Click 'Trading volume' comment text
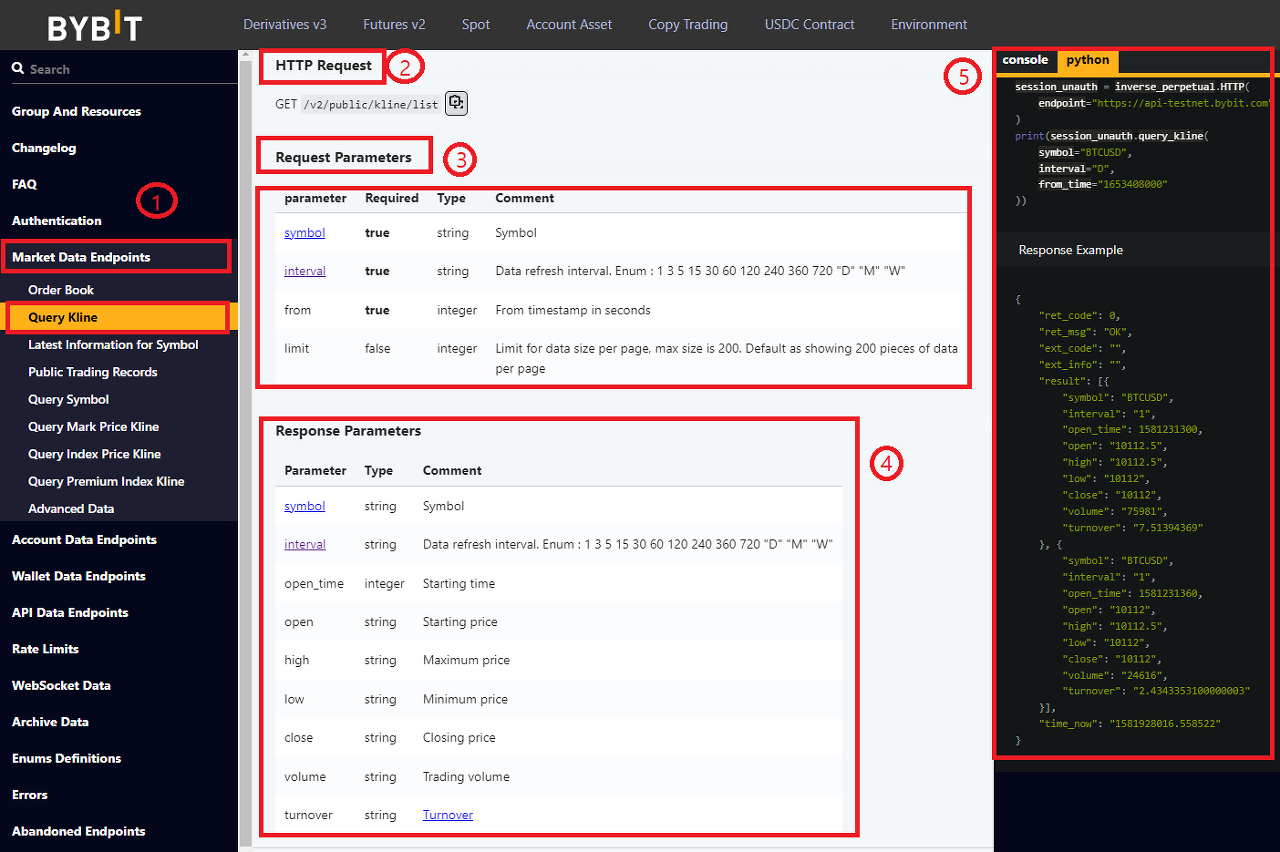This screenshot has height=852, width=1280. click(x=466, y=777)
